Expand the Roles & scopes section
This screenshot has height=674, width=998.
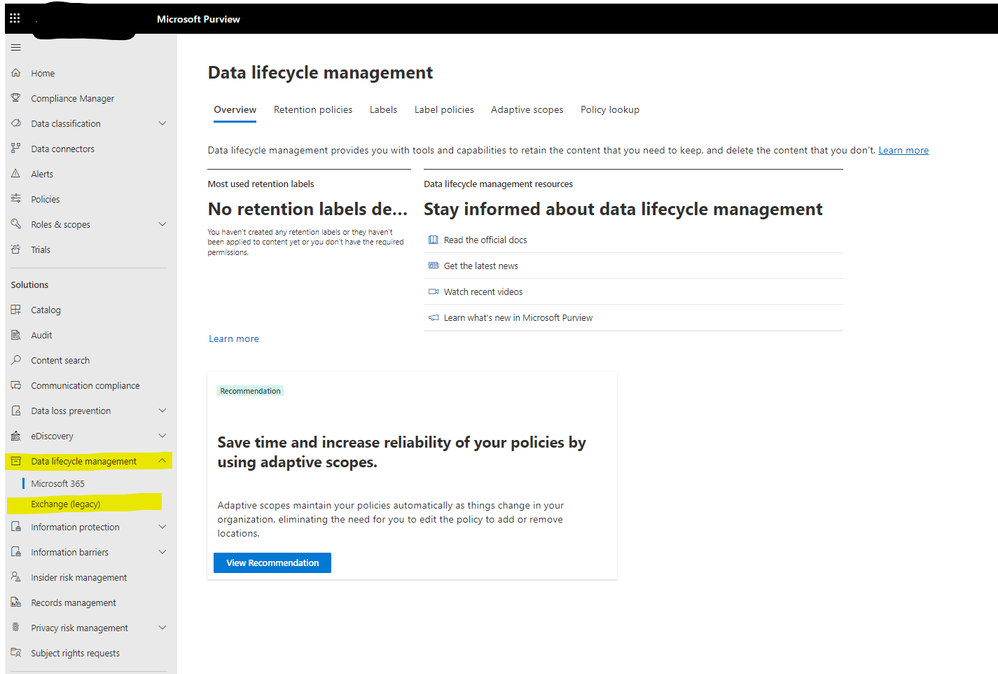(162, 225)
